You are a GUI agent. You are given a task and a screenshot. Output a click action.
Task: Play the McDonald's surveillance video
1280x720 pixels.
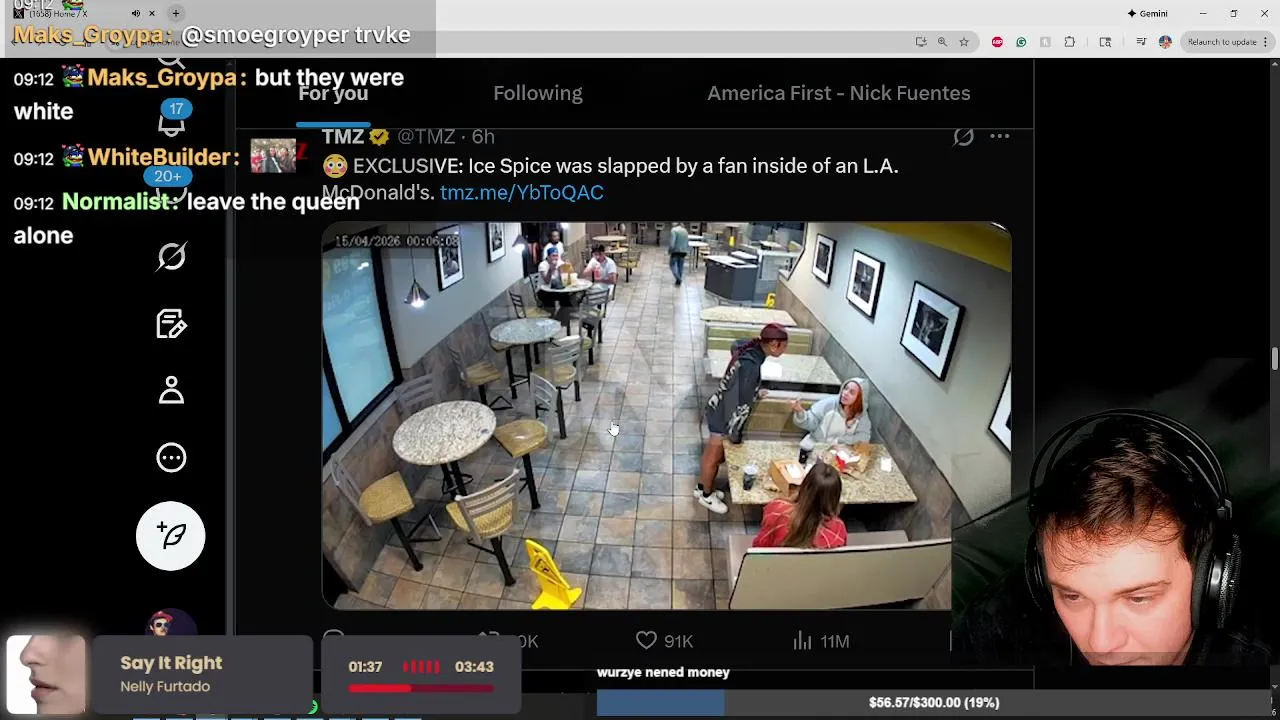666,415
